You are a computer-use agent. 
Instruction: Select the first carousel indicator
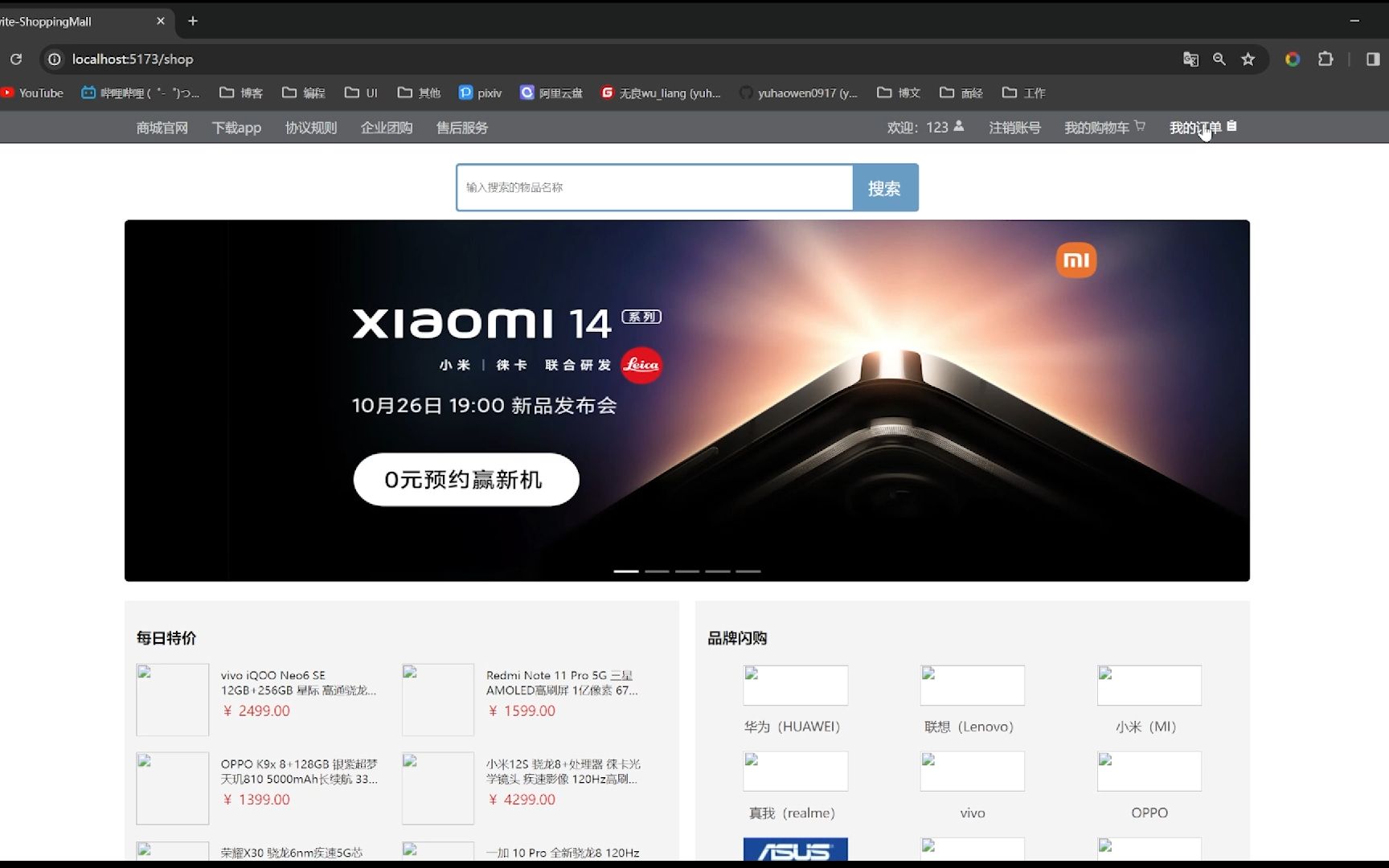tap(626, 571)
